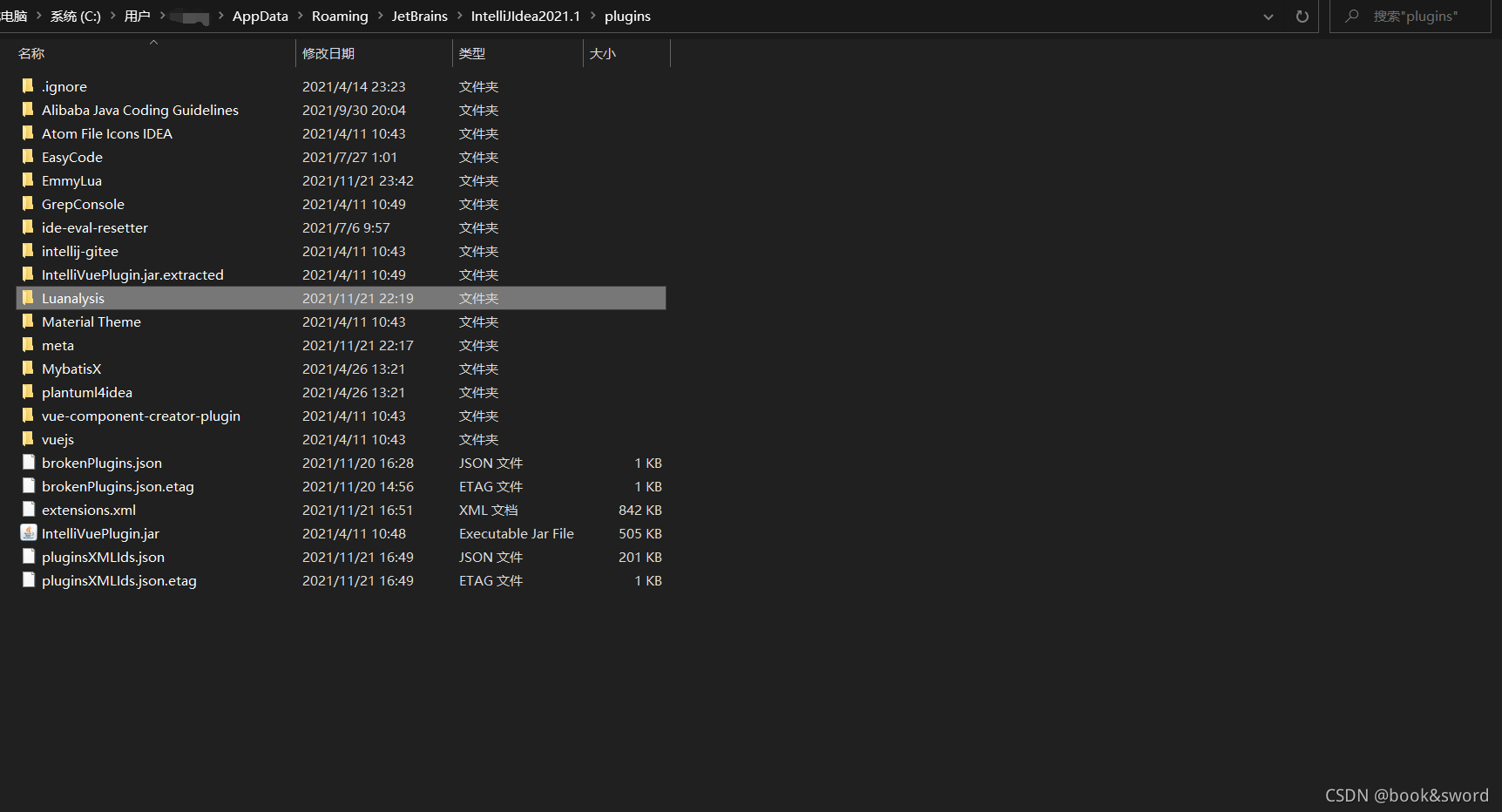
Task: Open the MybatisX folder icon
Action: (27, 369)
